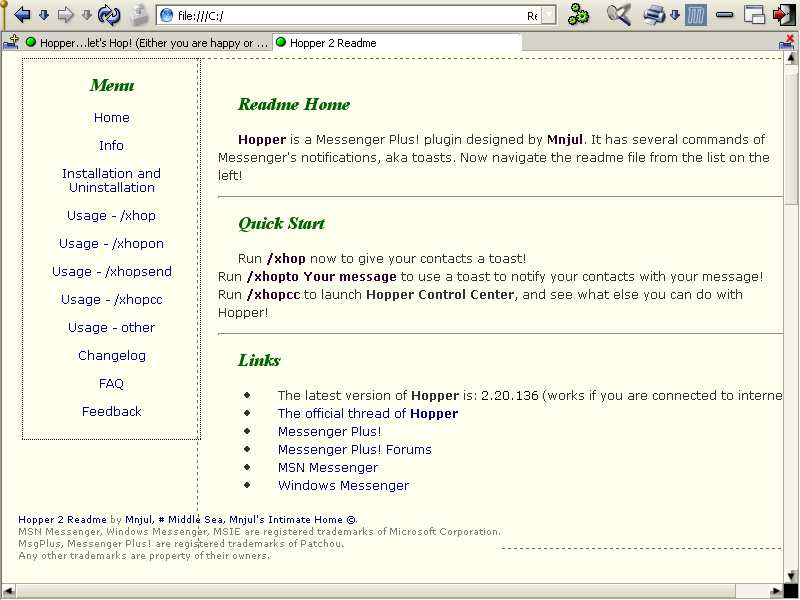Click the vertical scrollbar down arrow
The image size is (800, 600).
coord(791,574)
